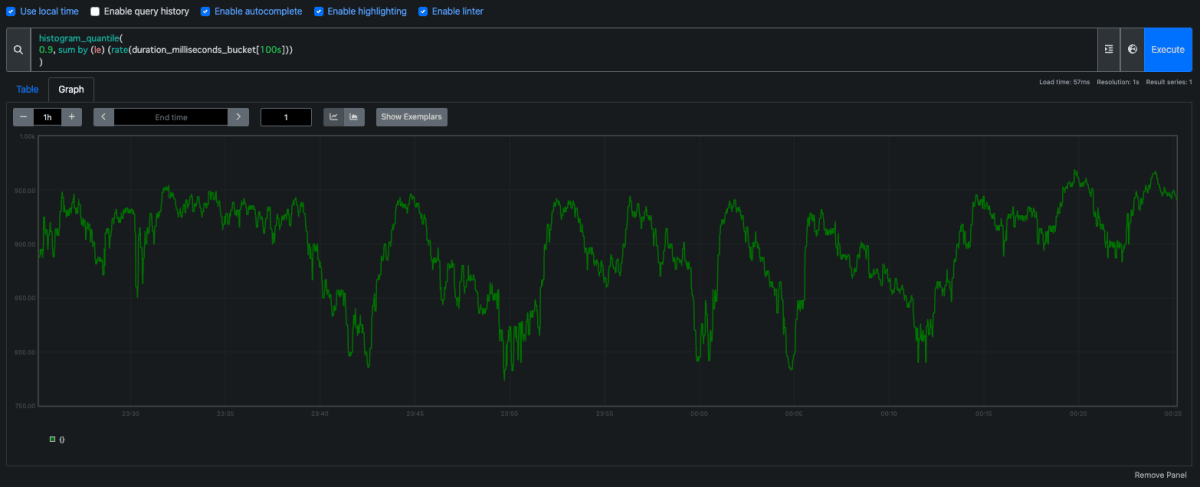Run the query with Execute button
The image size is (1200, 487).
pos(1168,49)
